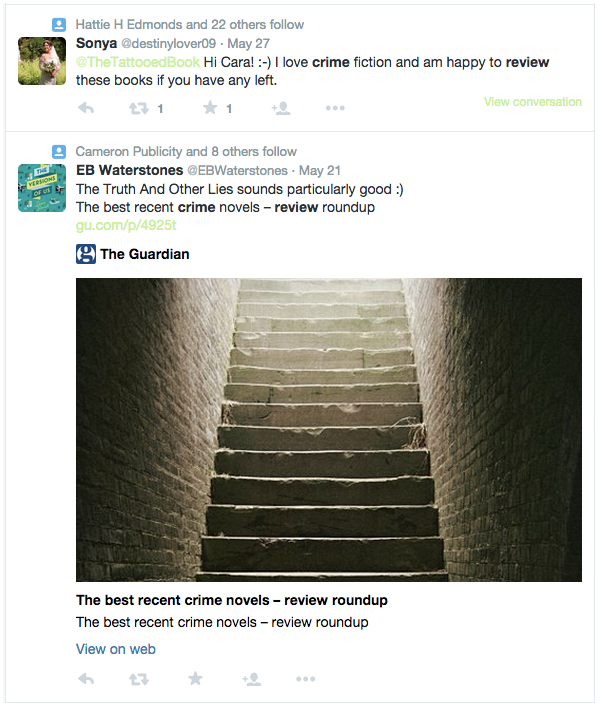602x708 pixels.
Task: Favorite Sonya's tweet with the star
Action: pos(210,107)
